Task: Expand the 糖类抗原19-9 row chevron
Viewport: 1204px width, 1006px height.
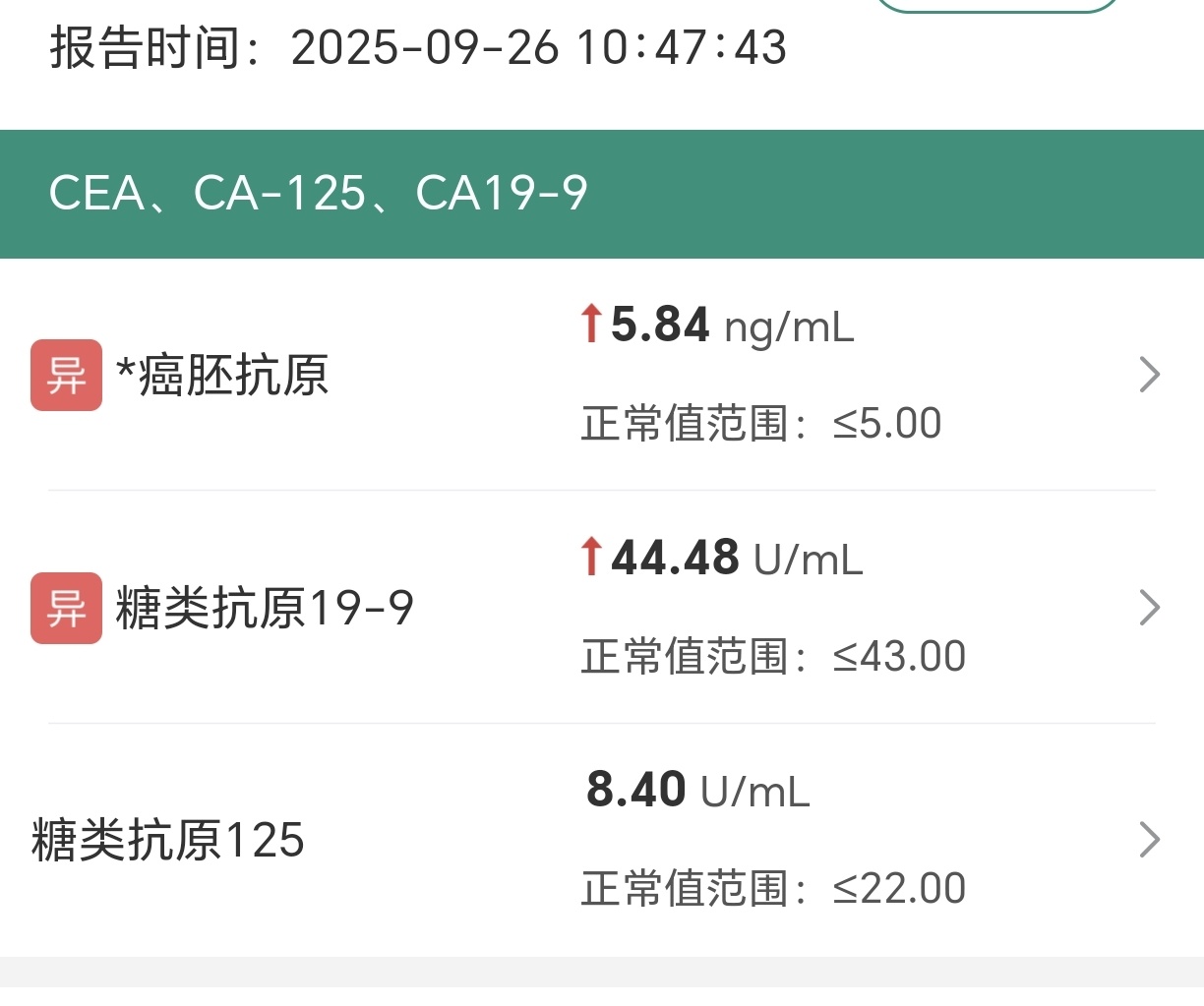Action: pos(1149,608)
